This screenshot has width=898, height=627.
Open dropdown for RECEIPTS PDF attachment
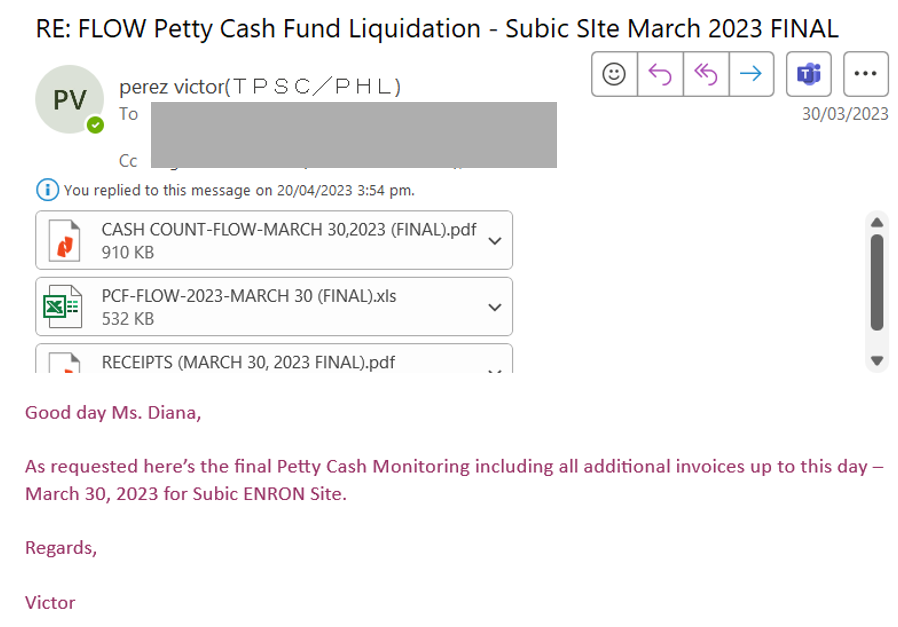coord(494,368)
